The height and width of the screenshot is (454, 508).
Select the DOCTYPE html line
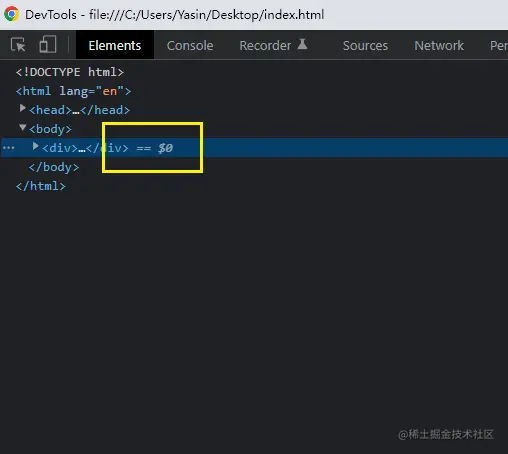(x=70, y=72)
